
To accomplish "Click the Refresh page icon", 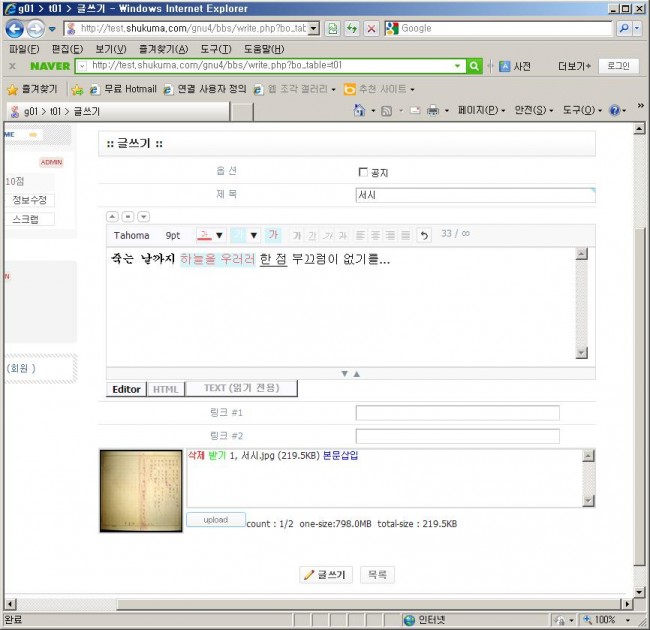I will [351, 29].
